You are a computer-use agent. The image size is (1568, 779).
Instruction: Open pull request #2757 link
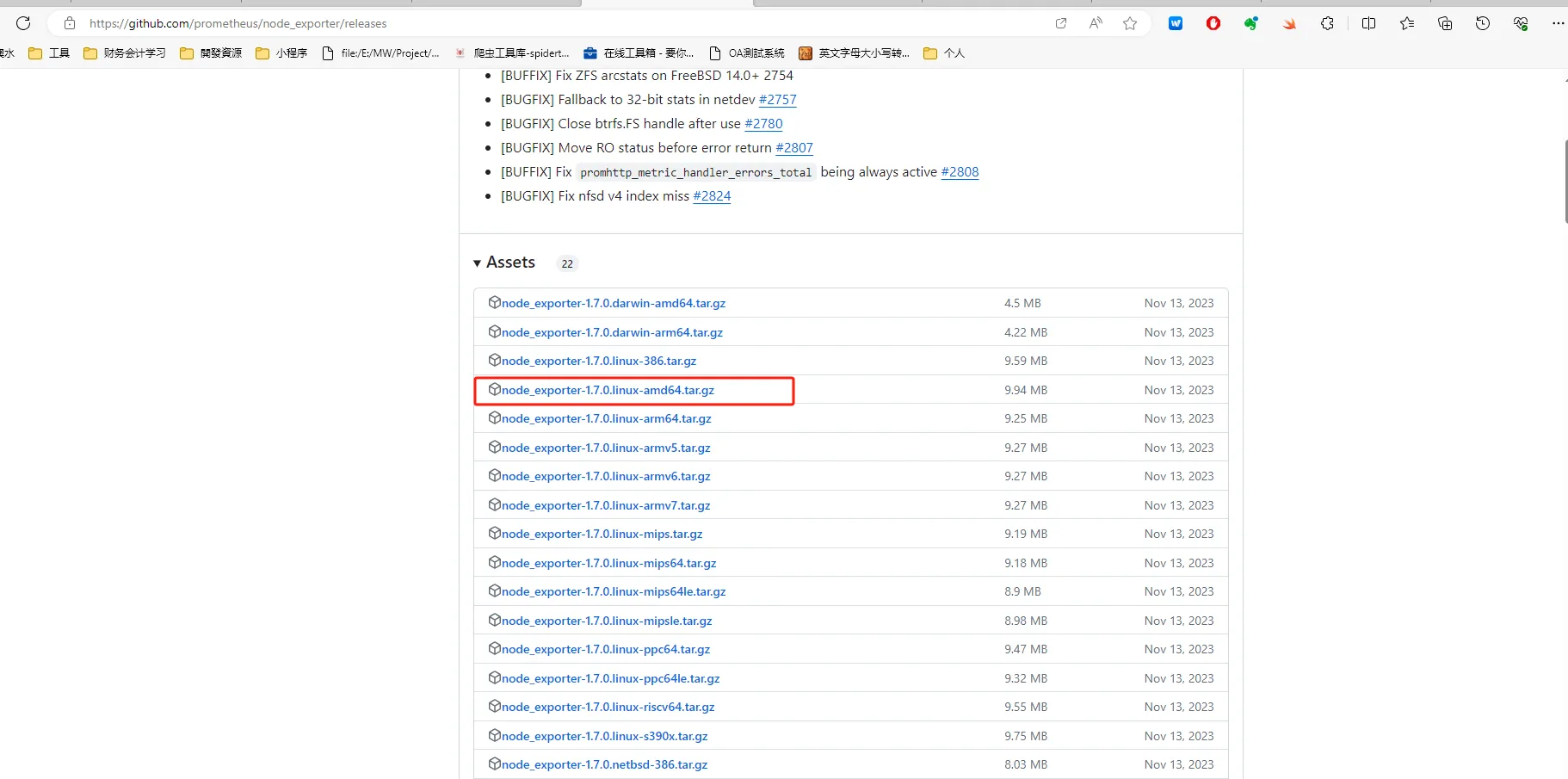coord(777,100)
